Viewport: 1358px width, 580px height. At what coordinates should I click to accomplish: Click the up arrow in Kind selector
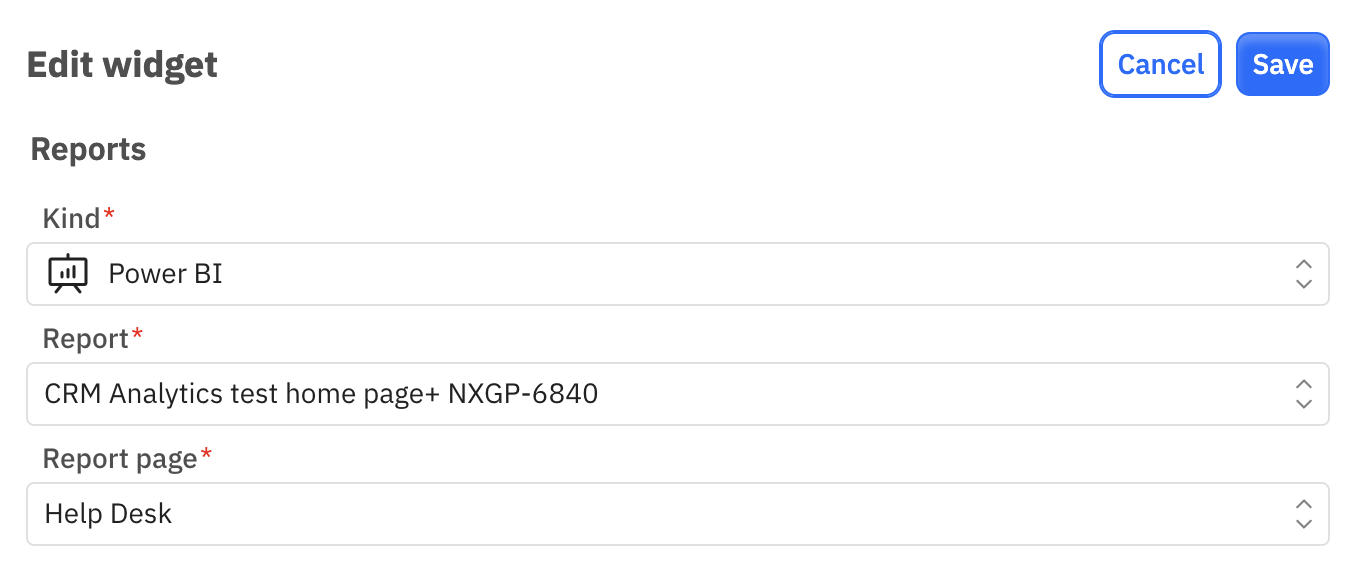tap(1303, 264)
